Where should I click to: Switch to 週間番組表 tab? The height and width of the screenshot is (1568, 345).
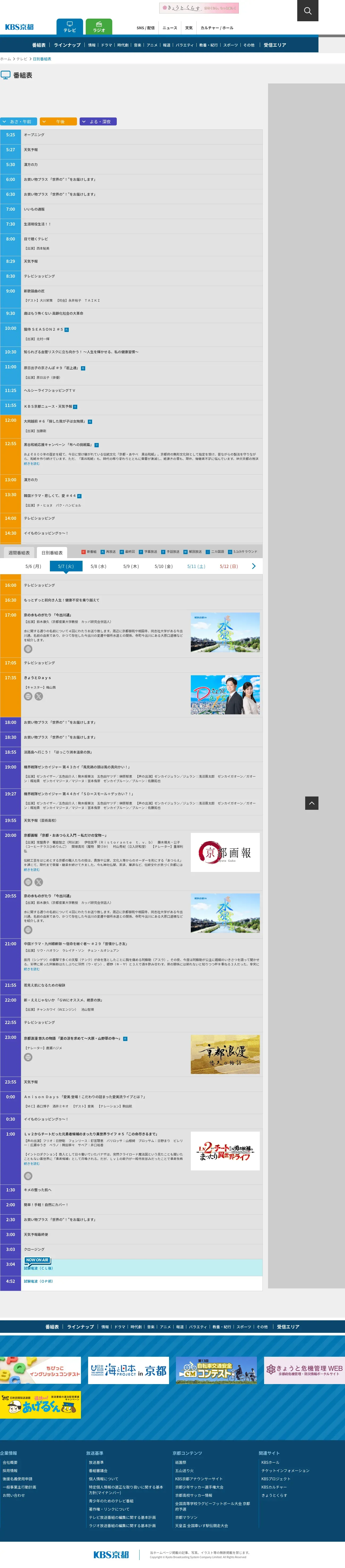pos(19,553)
